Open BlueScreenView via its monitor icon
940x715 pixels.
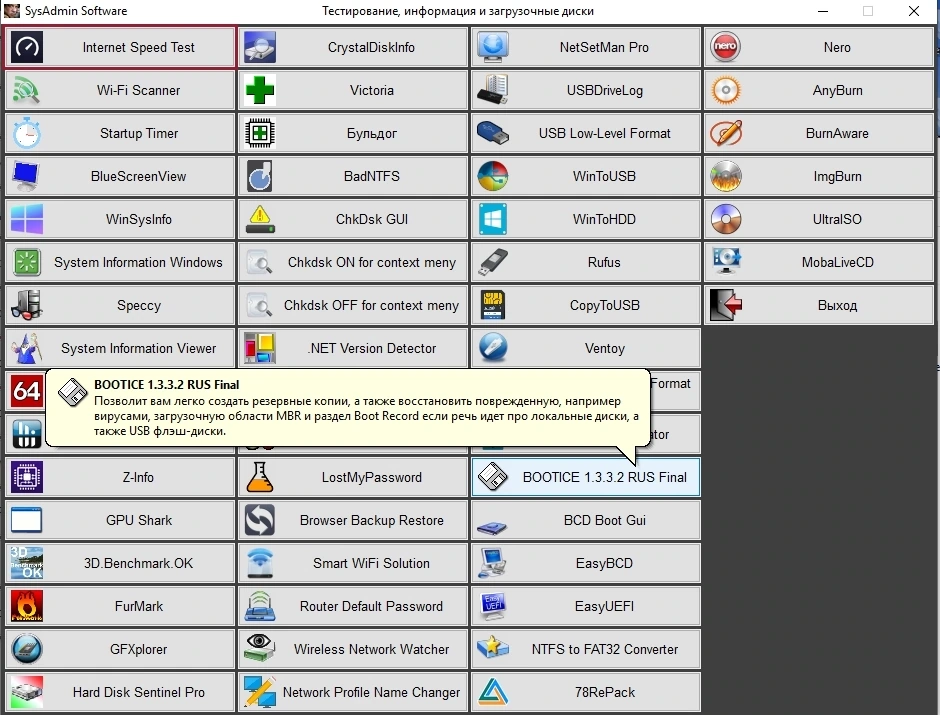(27, 176)
